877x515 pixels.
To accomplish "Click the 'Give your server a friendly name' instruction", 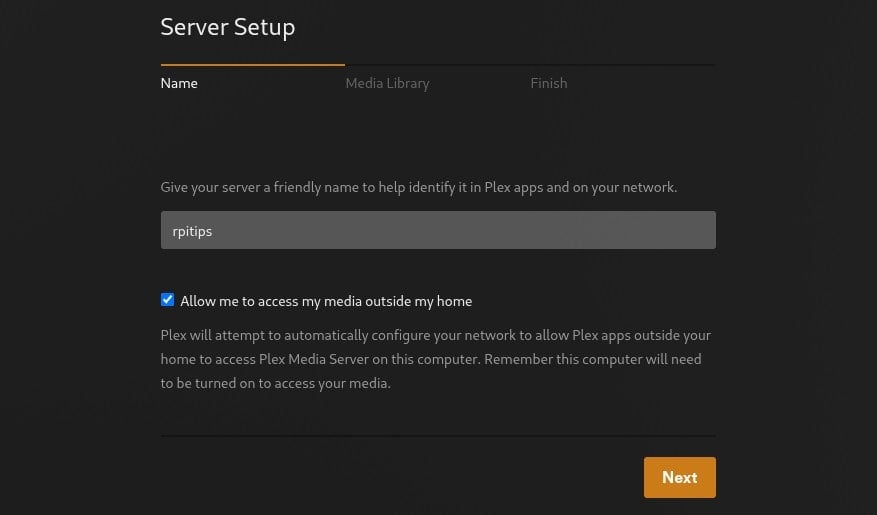I will click(419, 187).
